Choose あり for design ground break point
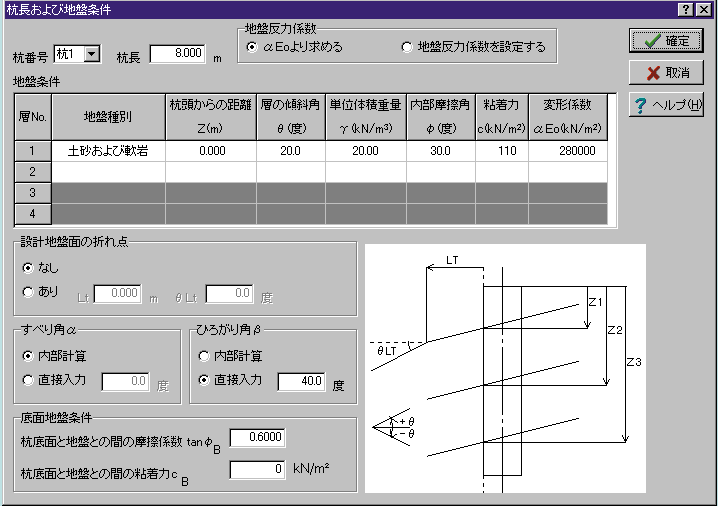The height and width of the screenshot is (506, 718). click(28, 292)
